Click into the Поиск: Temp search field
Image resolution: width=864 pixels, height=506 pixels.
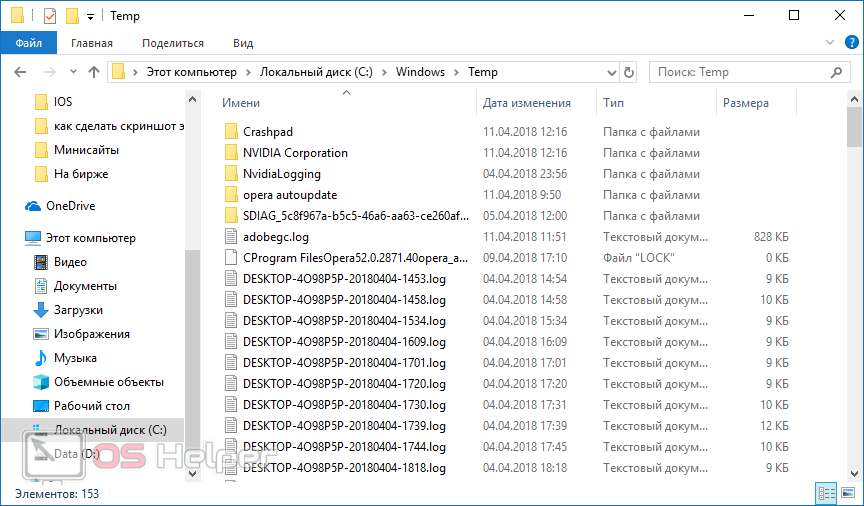pyautogui.click(x=738, y=72)
